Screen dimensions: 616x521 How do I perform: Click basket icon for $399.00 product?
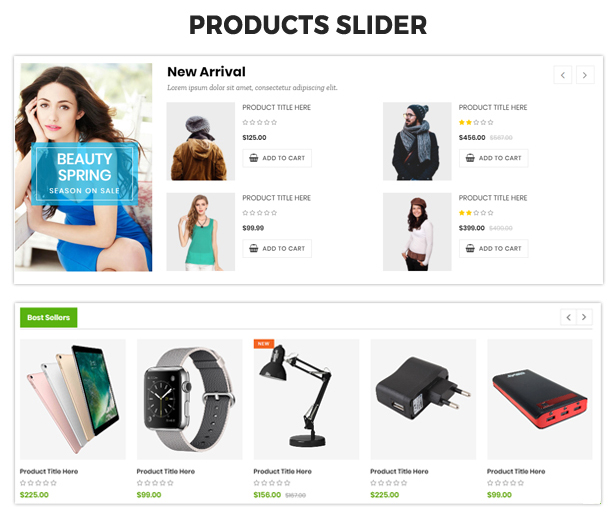coord(470,248)
